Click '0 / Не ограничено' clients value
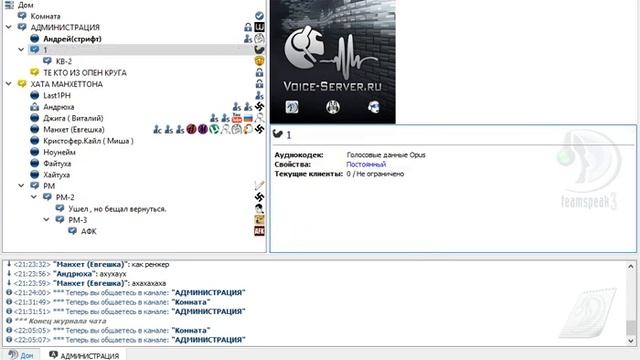The height and width of the screenshot is (360, 640). tap(375, 174)
